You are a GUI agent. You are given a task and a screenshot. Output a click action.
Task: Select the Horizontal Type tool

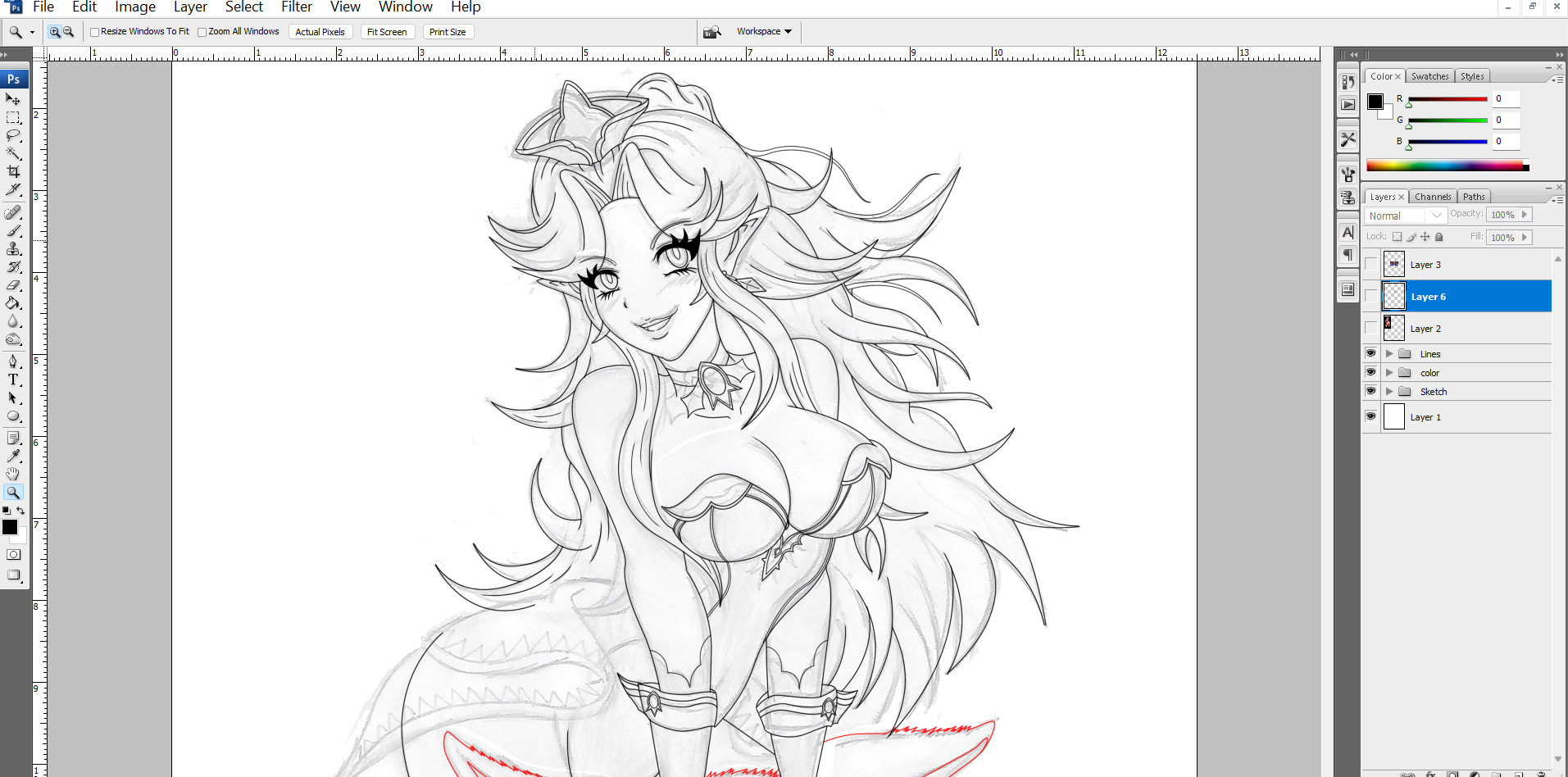tap(13, 379)
